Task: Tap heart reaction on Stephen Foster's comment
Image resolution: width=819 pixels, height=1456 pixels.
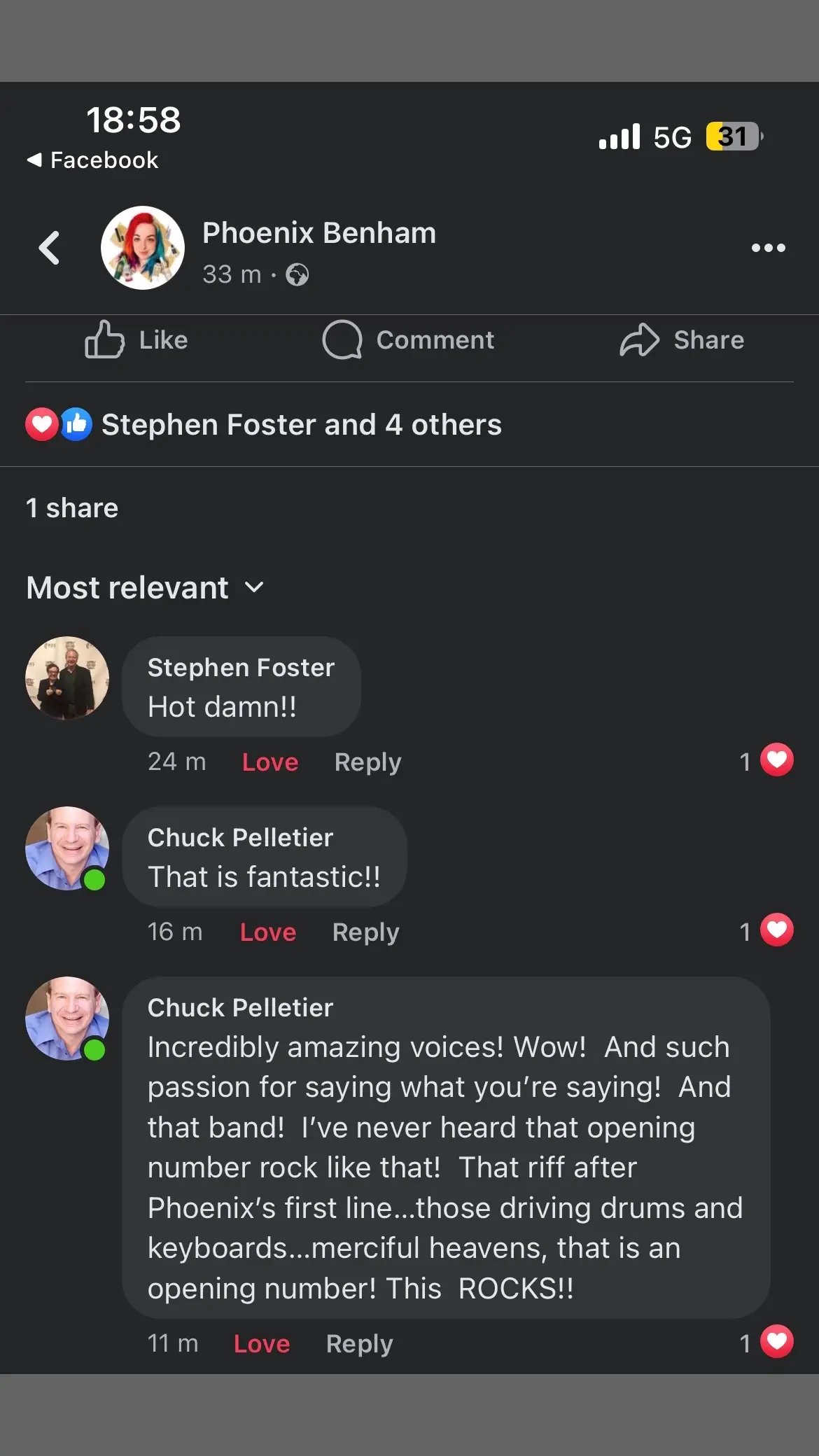Action: [776, 760]
